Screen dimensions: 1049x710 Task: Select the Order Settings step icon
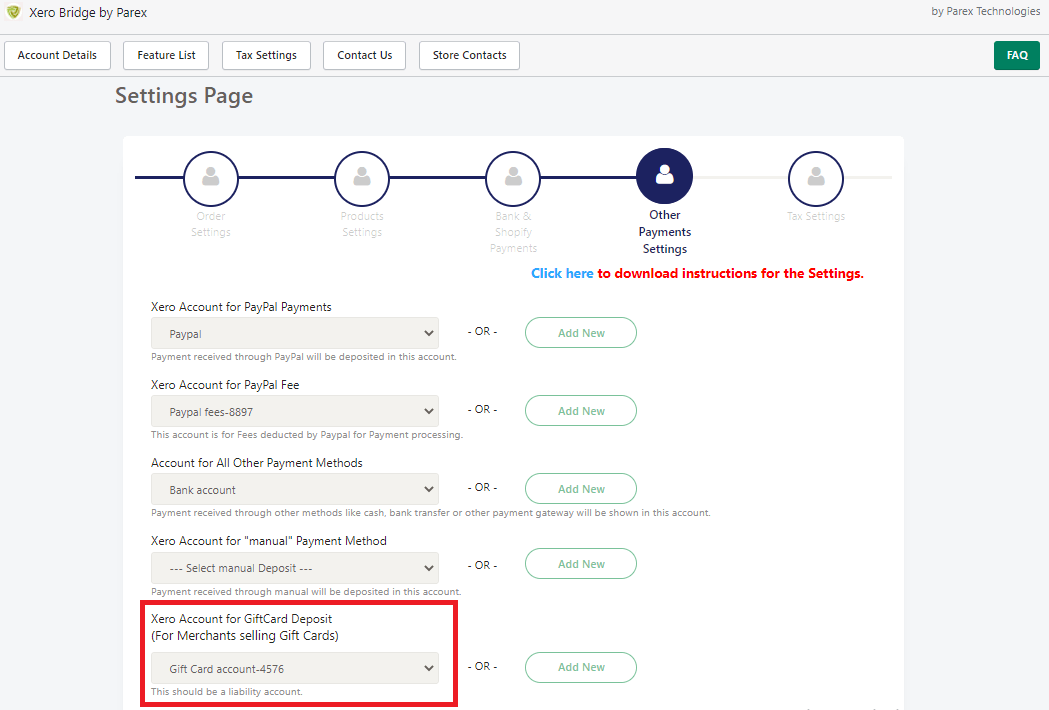pyautogui.click(x=211, y=176)
